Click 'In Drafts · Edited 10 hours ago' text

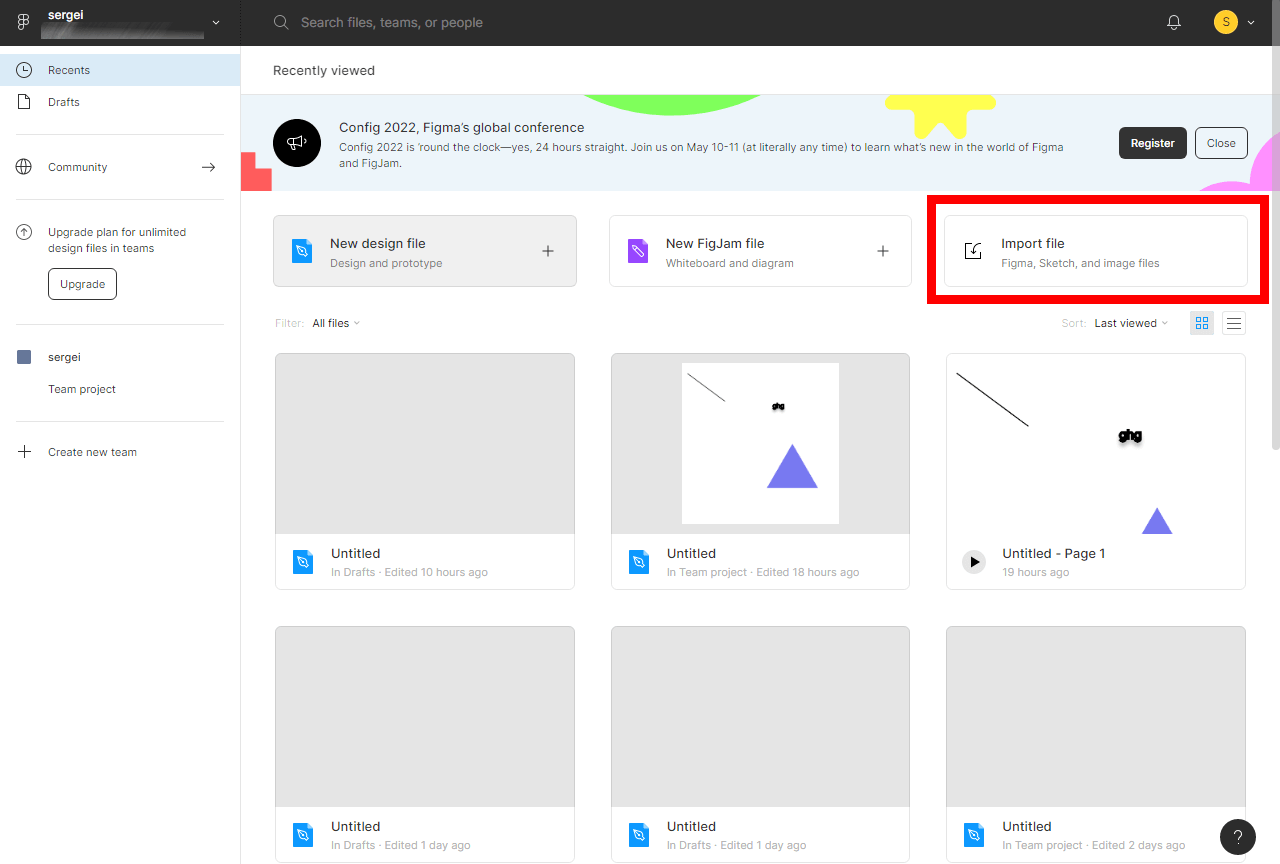[409, 572]
